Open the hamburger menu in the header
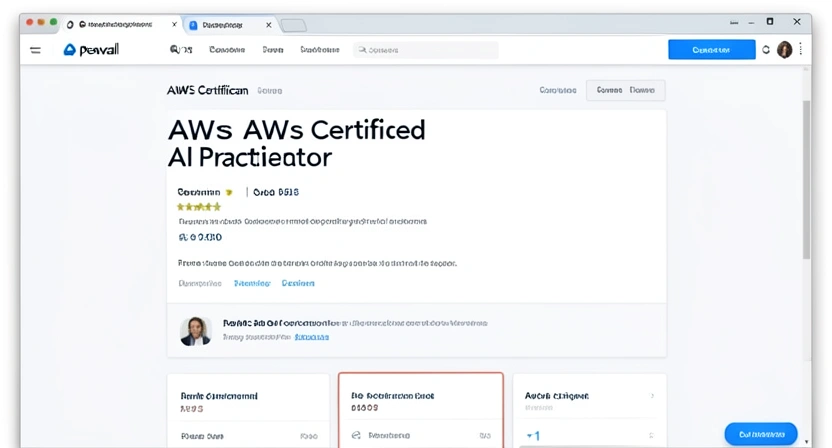832x448 pixels. [x=36, y=50]
